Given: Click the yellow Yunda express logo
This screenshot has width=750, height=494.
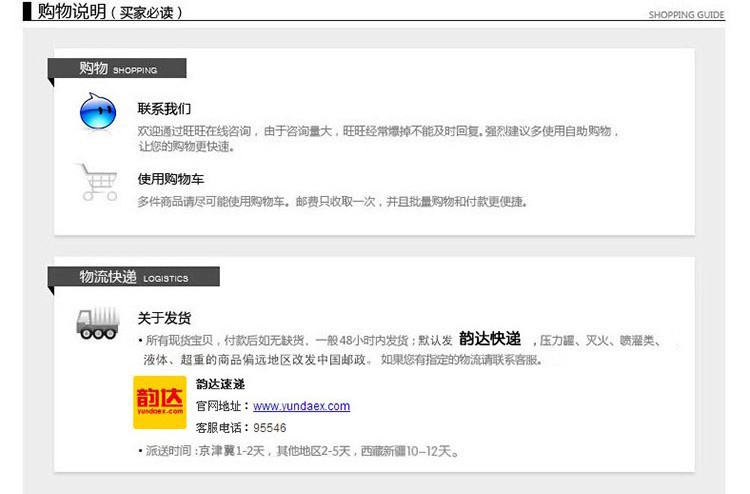Looking at the screenshot, I should click(x=160, y=401).
